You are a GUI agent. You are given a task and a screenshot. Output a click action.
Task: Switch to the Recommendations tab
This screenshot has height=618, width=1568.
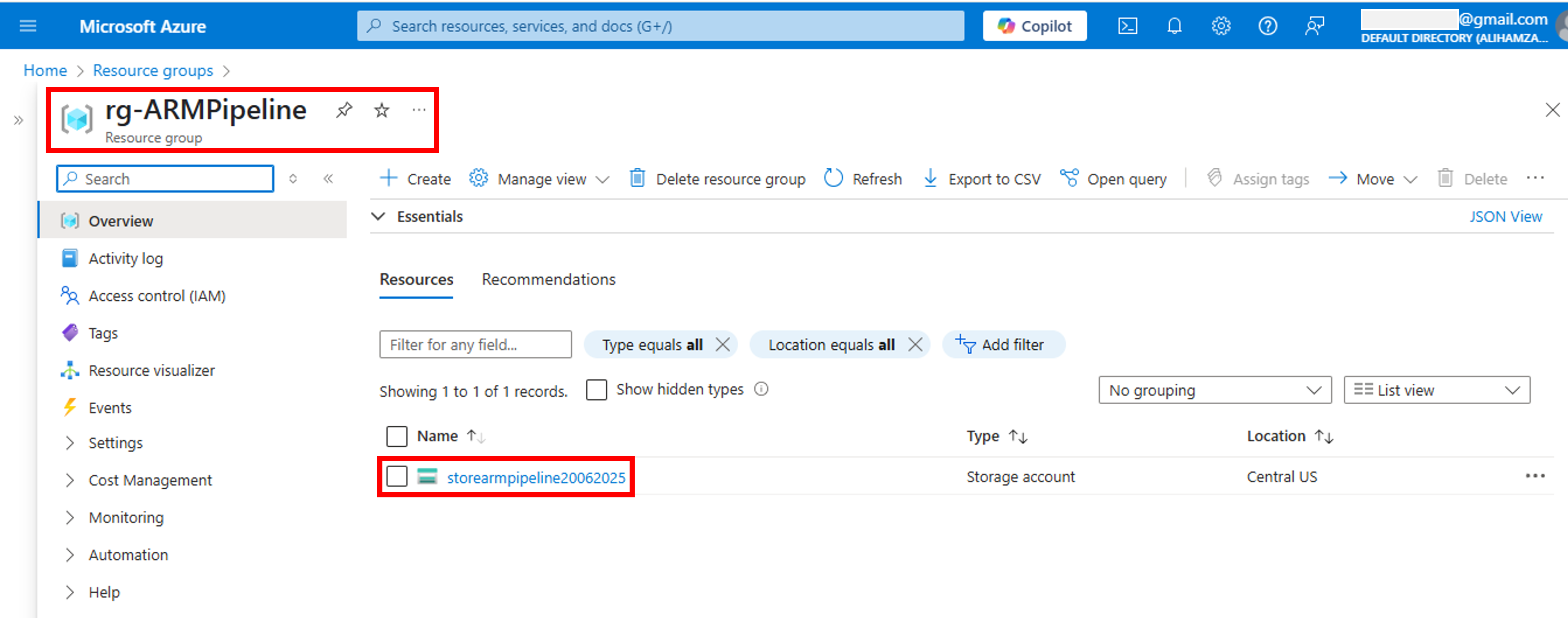tap(548, 279)
